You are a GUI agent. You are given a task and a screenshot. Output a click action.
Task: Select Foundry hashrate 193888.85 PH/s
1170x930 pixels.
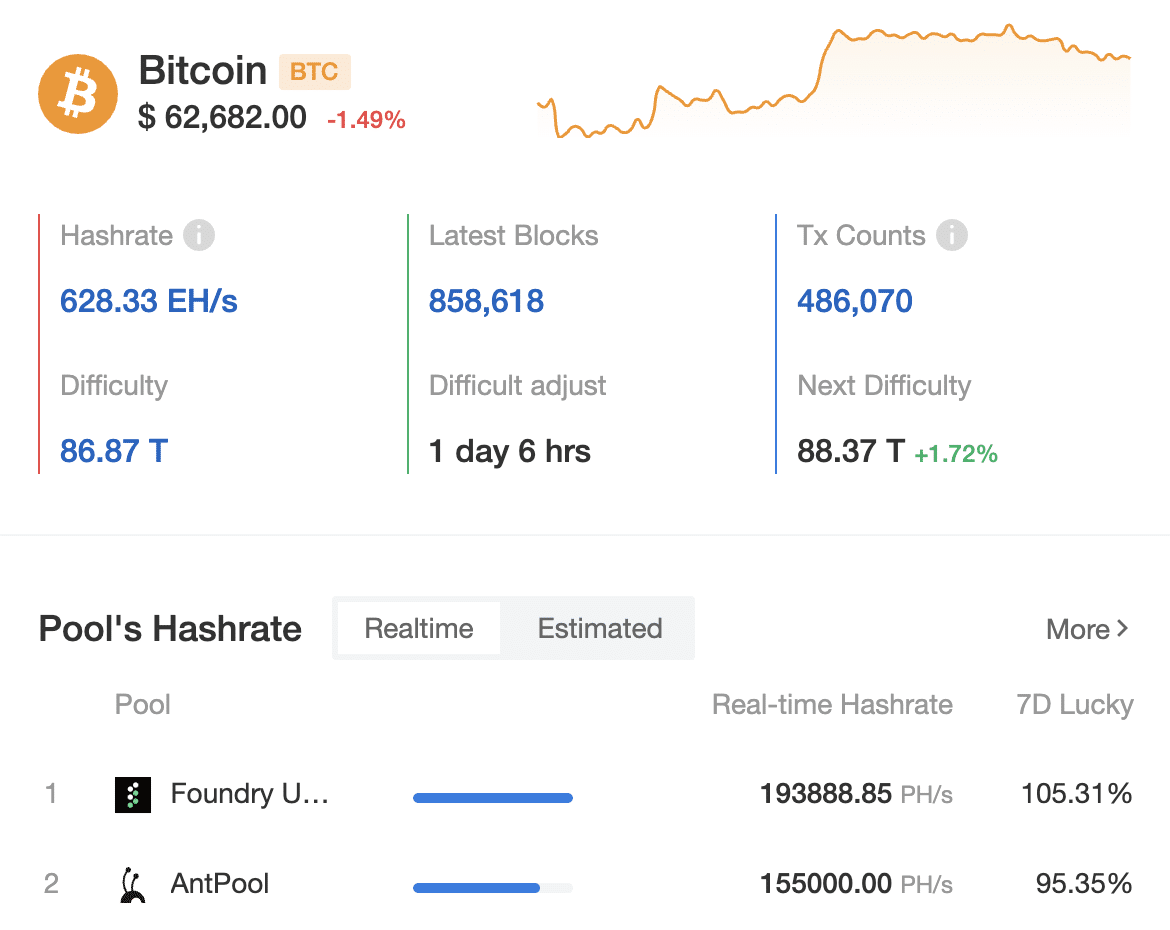pyautogui.click(x=856, y=794)
